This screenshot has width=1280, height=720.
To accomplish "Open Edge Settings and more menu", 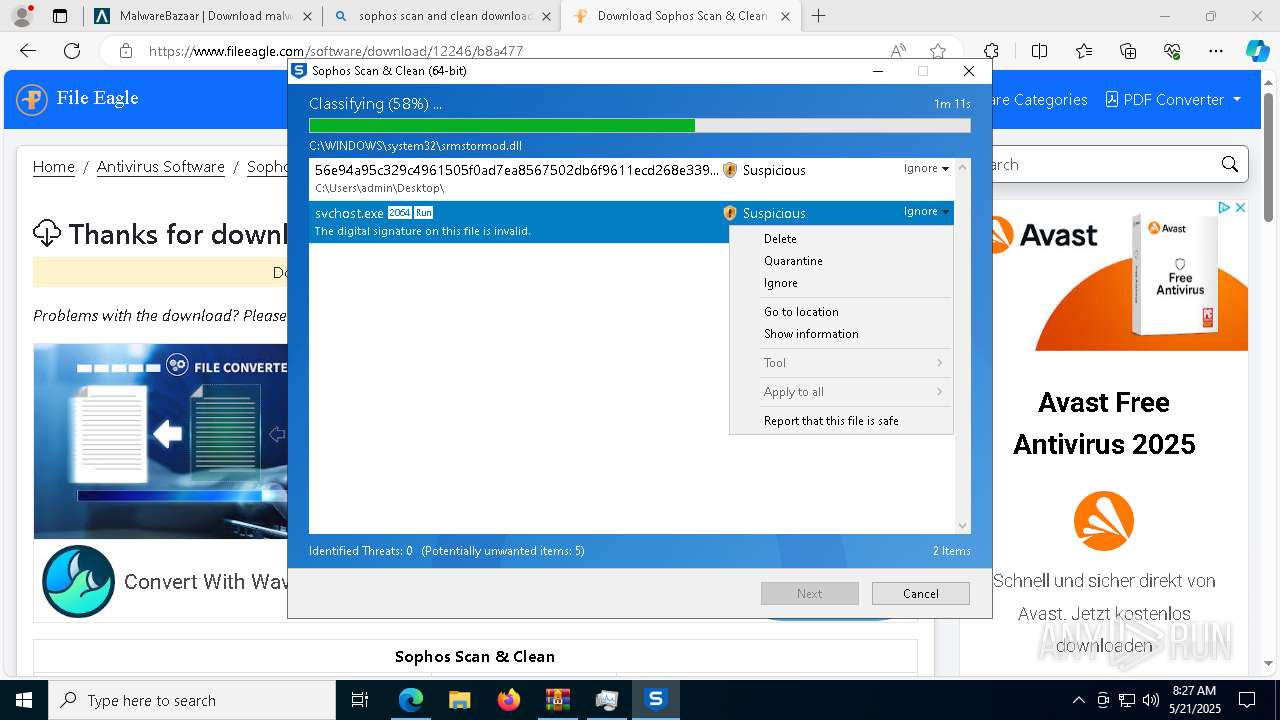I will click(1216, 51).
